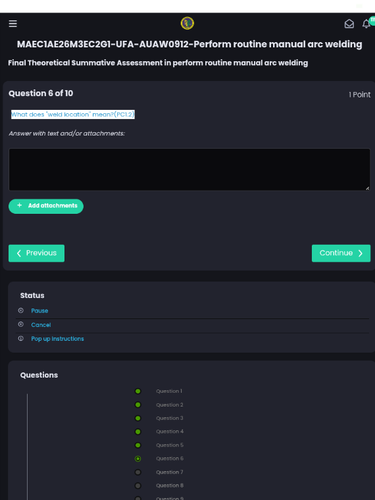Image resolution: width=375 pixels, height=500 pixels.
Task: Go to the Previous question
Action: tap(36, 253)
